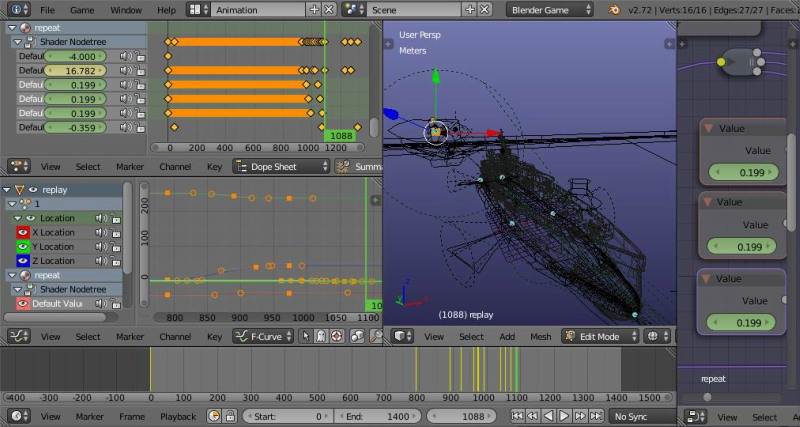Open the Game menu
Screen dimensions: 800x427
82,9
